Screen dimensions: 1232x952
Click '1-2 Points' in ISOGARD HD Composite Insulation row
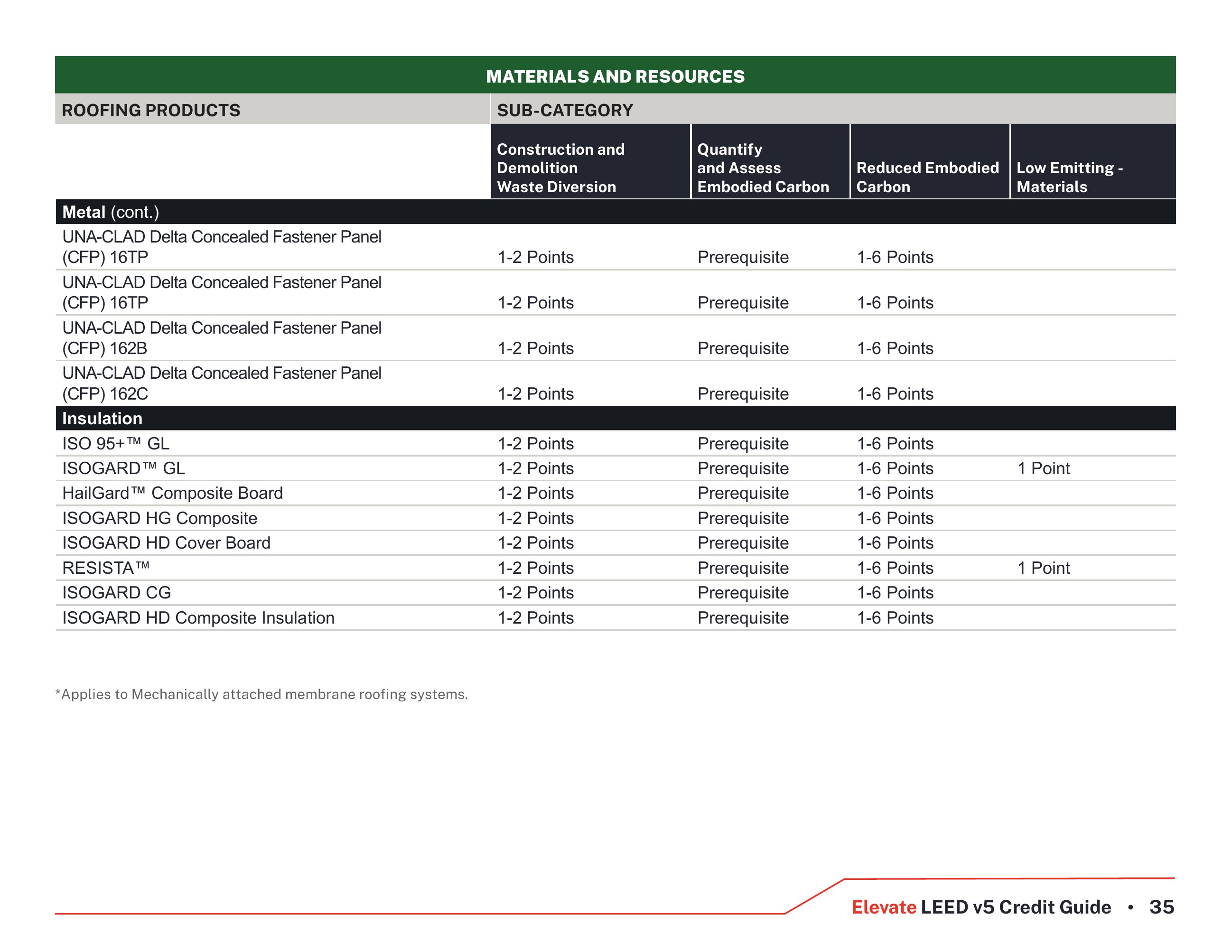pyautogui.click(x=535, y=617)
